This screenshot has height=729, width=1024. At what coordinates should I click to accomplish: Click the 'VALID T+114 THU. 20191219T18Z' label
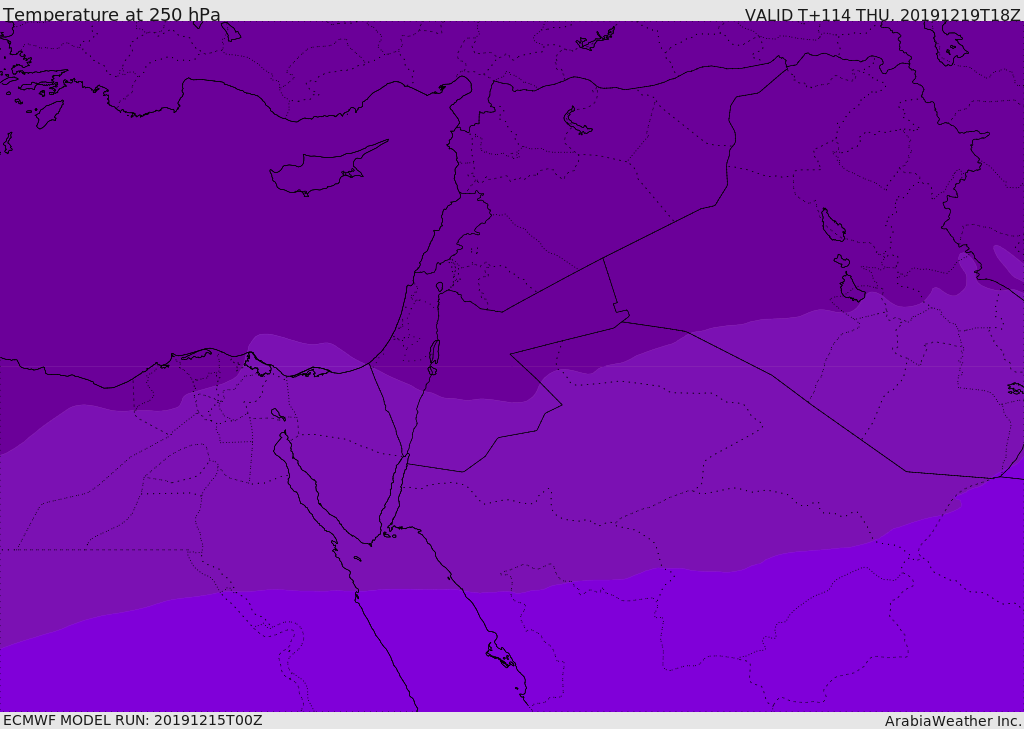point(882,15)
